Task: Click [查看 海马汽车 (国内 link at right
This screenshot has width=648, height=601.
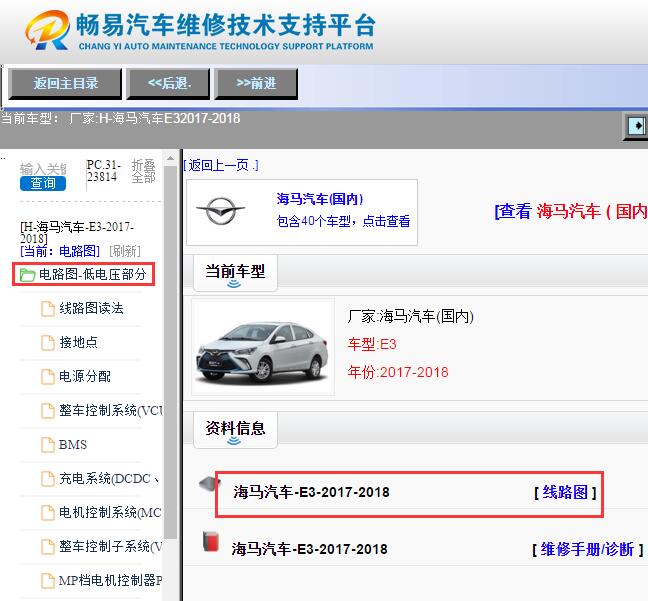Action: click(571, 211)
